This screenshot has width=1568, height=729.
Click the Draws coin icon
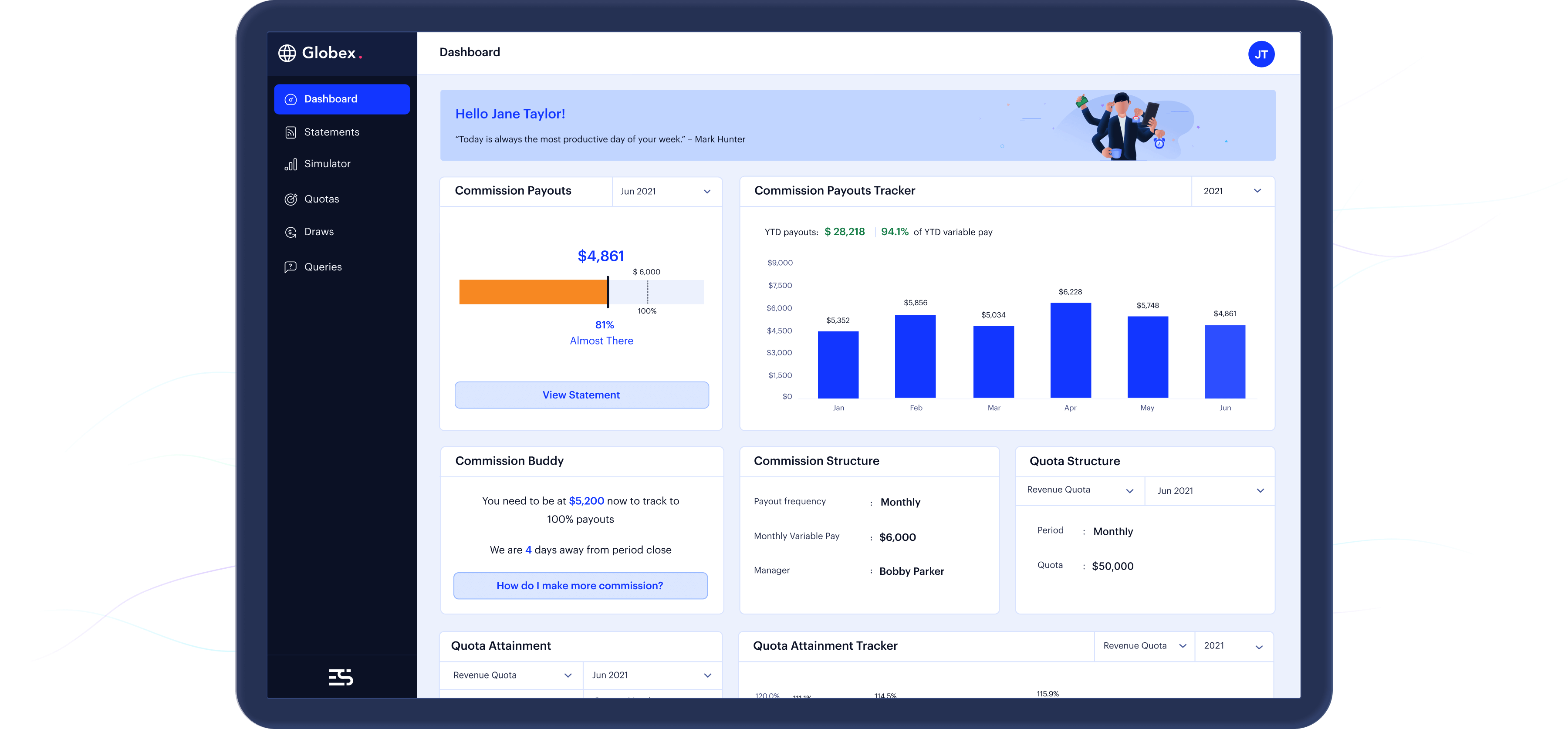(x=291, y=233)
